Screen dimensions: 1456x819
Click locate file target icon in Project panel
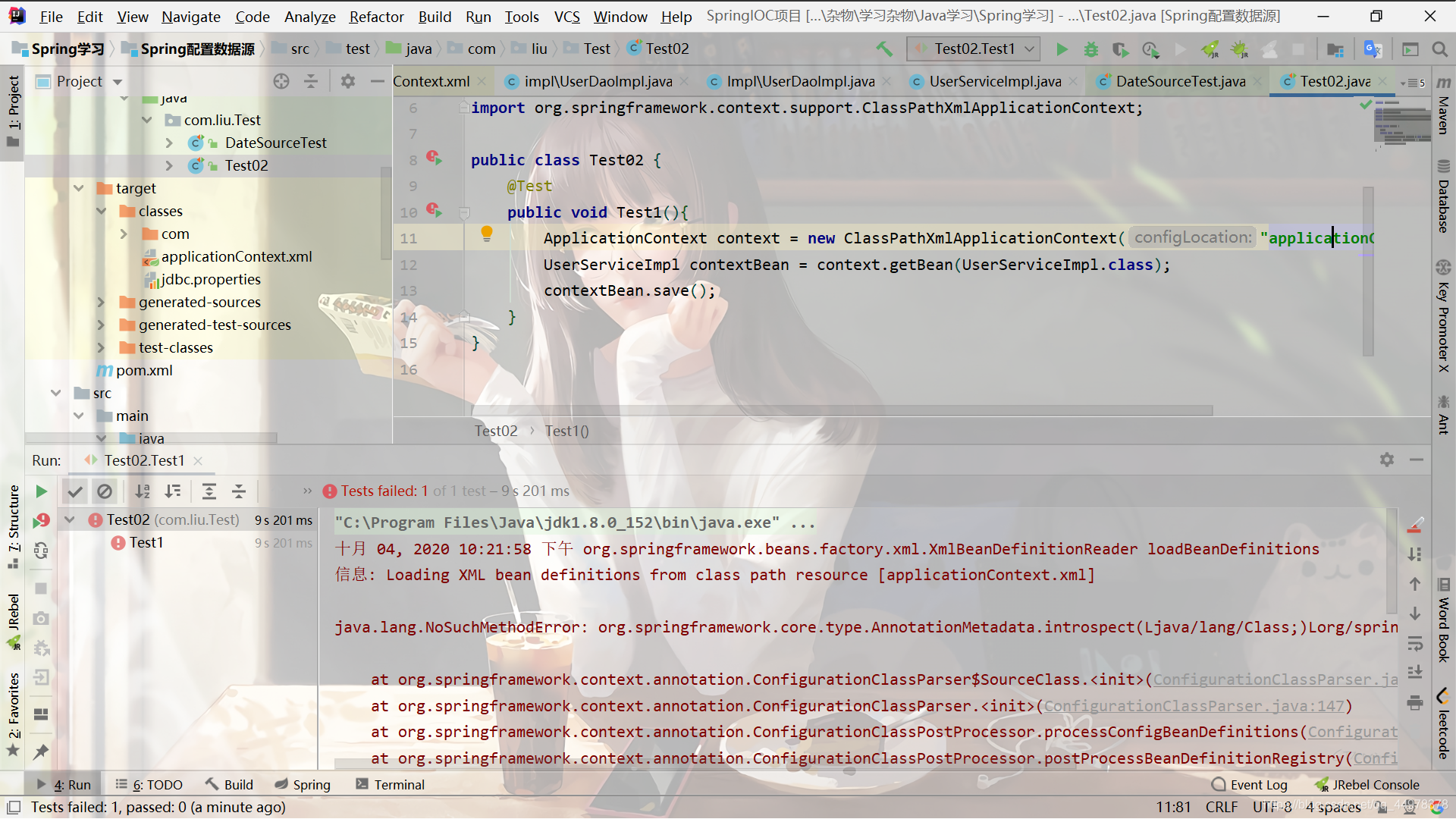[x=281, y=81]
